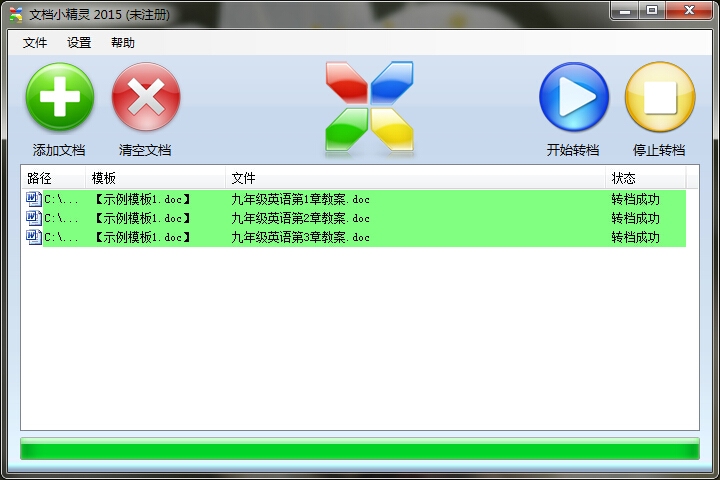Click the 停止转档 label text
Image resolution: width=720 pixels, height=480 pixels.
pos(659,150)
